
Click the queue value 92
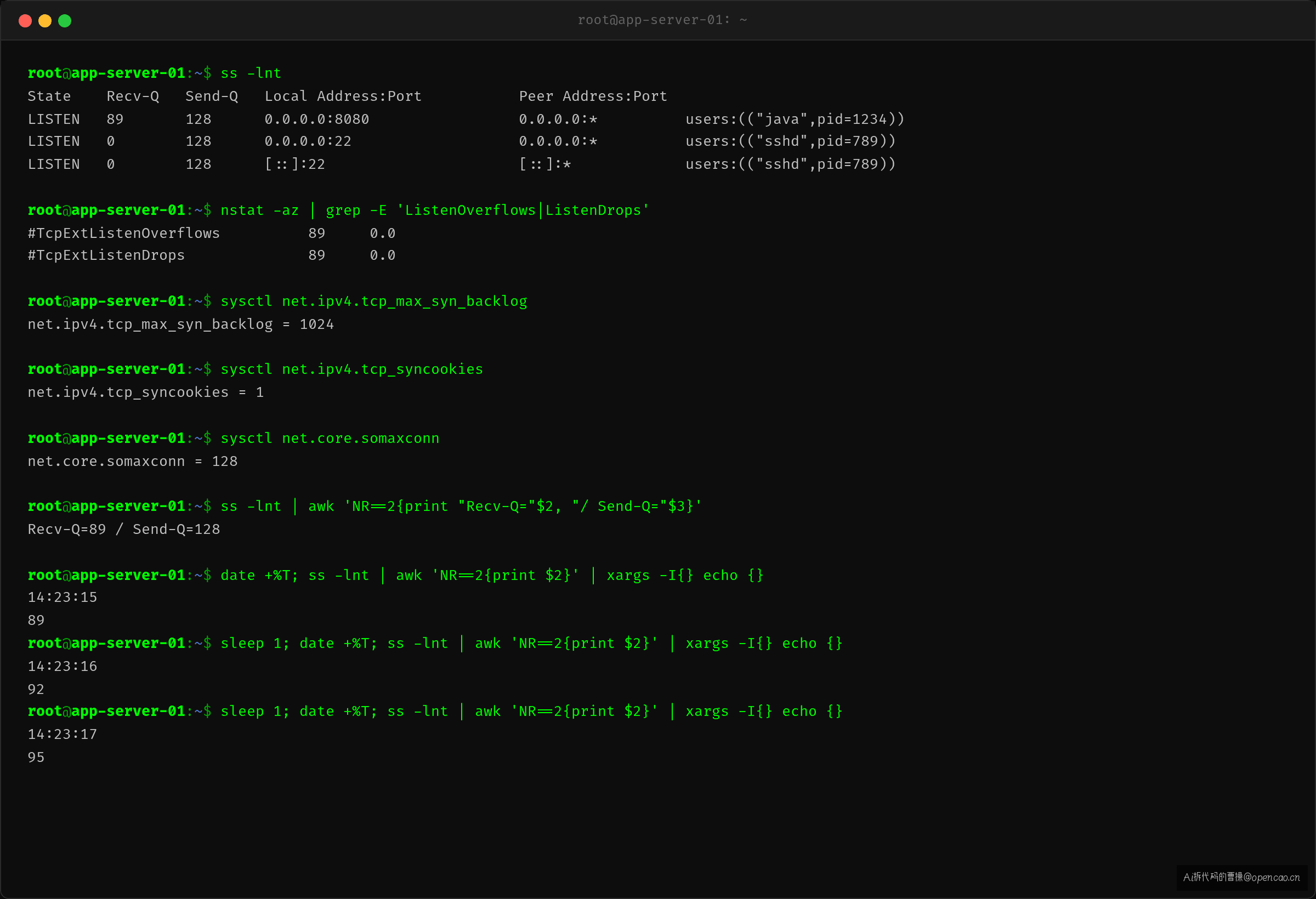36,690
